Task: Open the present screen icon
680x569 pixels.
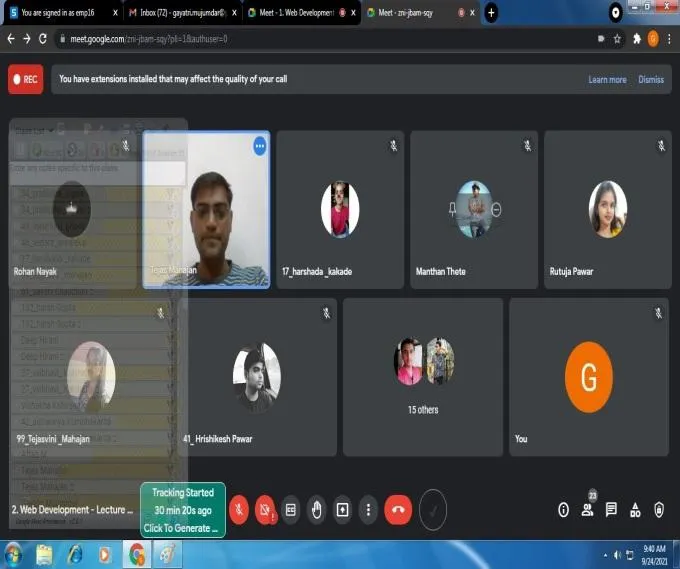Action: pyautogui.click(x=342, y=510)
